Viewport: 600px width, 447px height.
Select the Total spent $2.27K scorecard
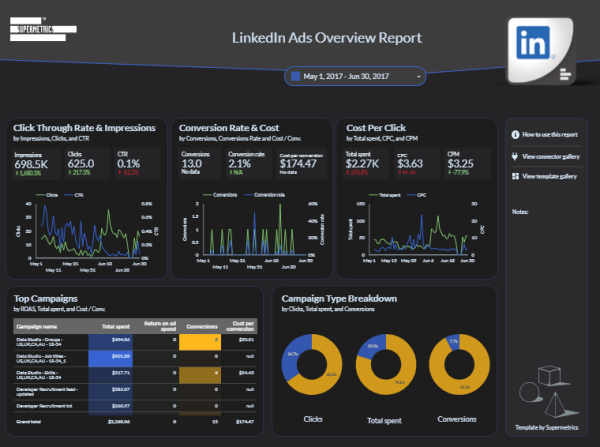pyautogui.click(x=366, y=163)
